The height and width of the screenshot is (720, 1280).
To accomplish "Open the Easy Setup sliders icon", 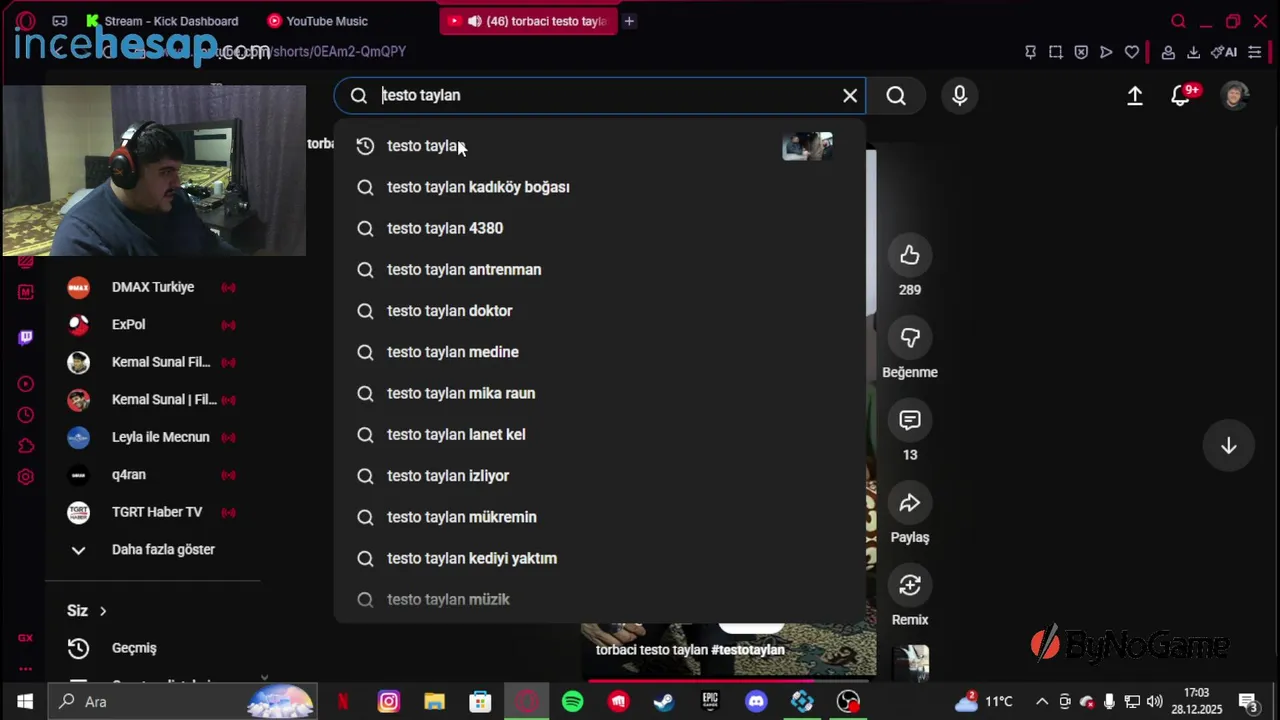I will [1255, 52].
